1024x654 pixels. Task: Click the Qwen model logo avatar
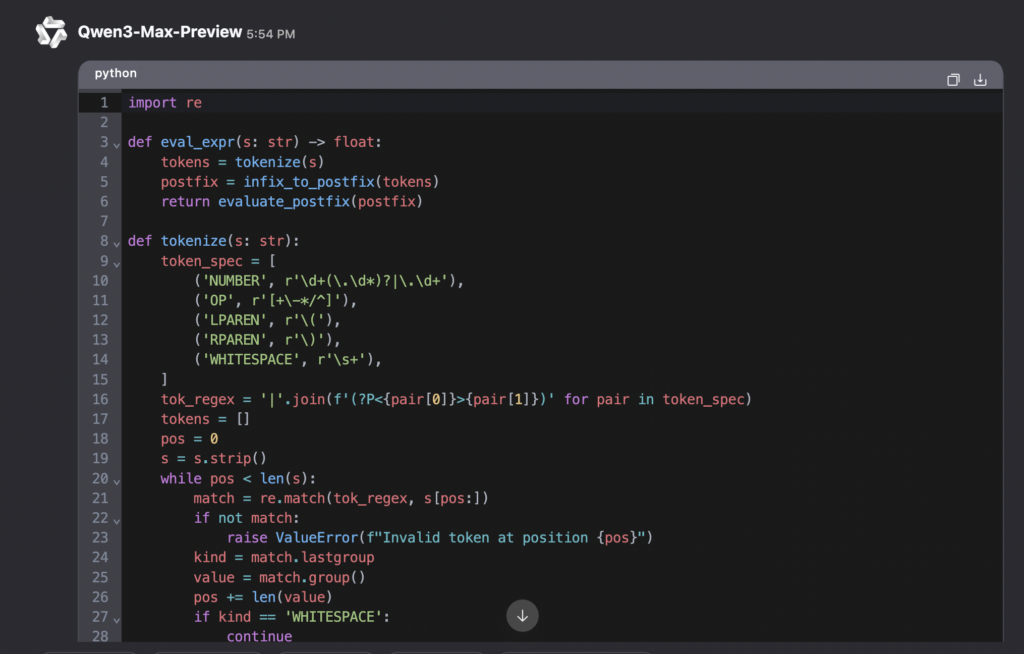51,32
